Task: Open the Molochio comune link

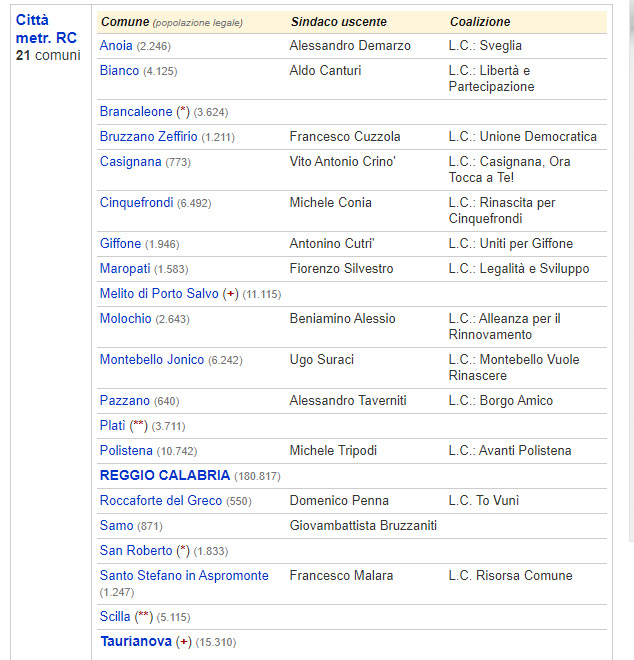Action: coord(125,319)
